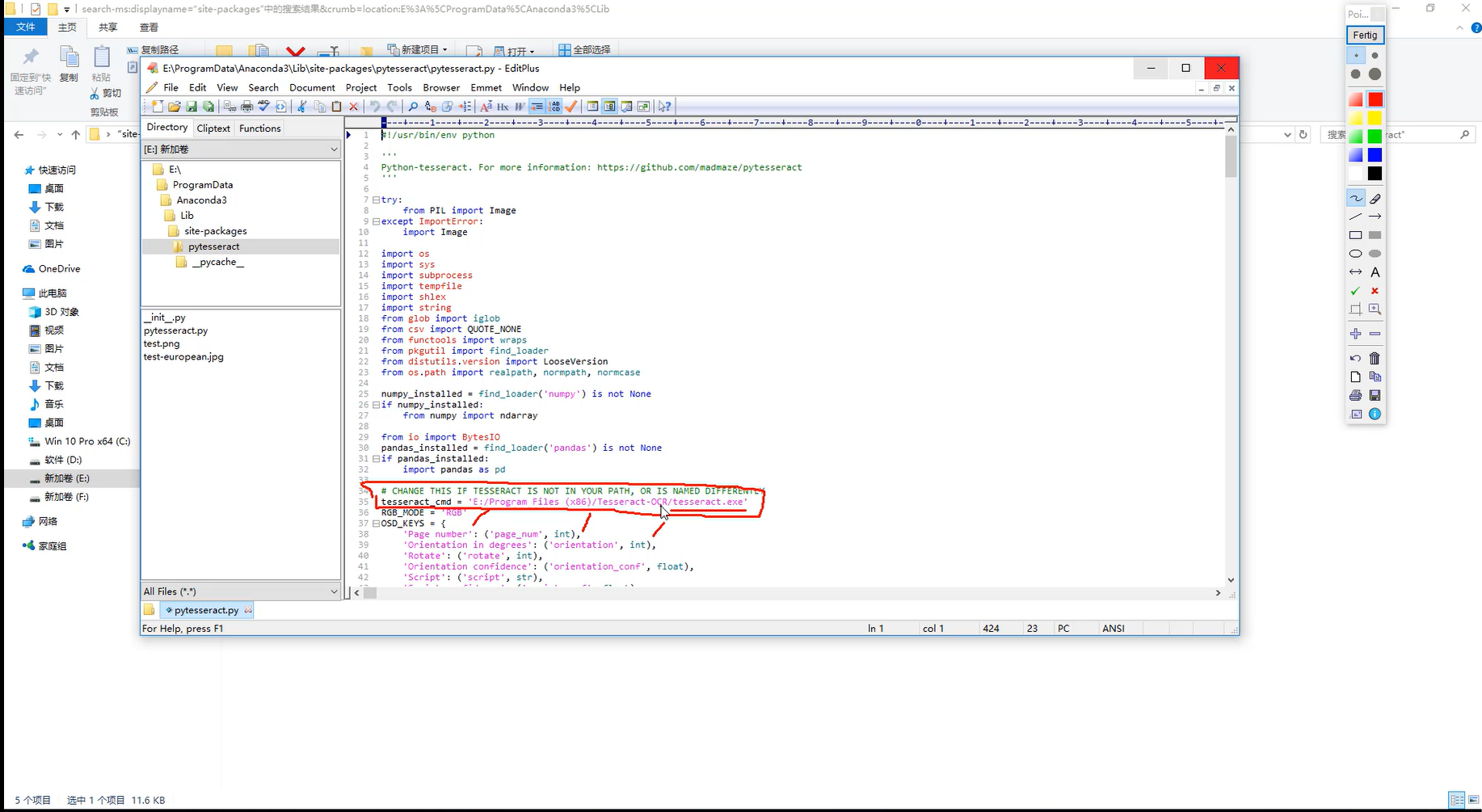Screen dimensions: 1482x812
Task: Open the 新建项目 dropdown in Explorer ribbon
Action: 417,49
